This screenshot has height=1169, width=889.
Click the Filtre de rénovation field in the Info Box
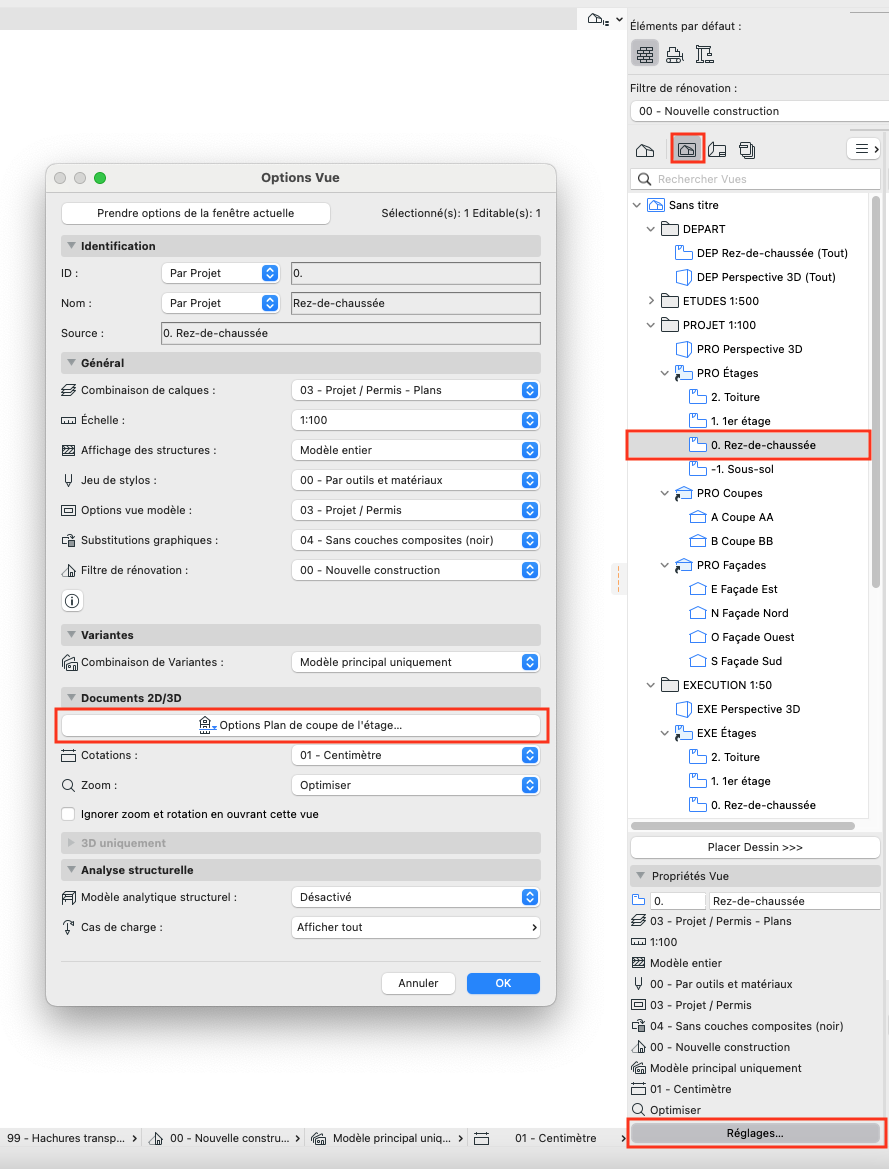coord(759,111)
